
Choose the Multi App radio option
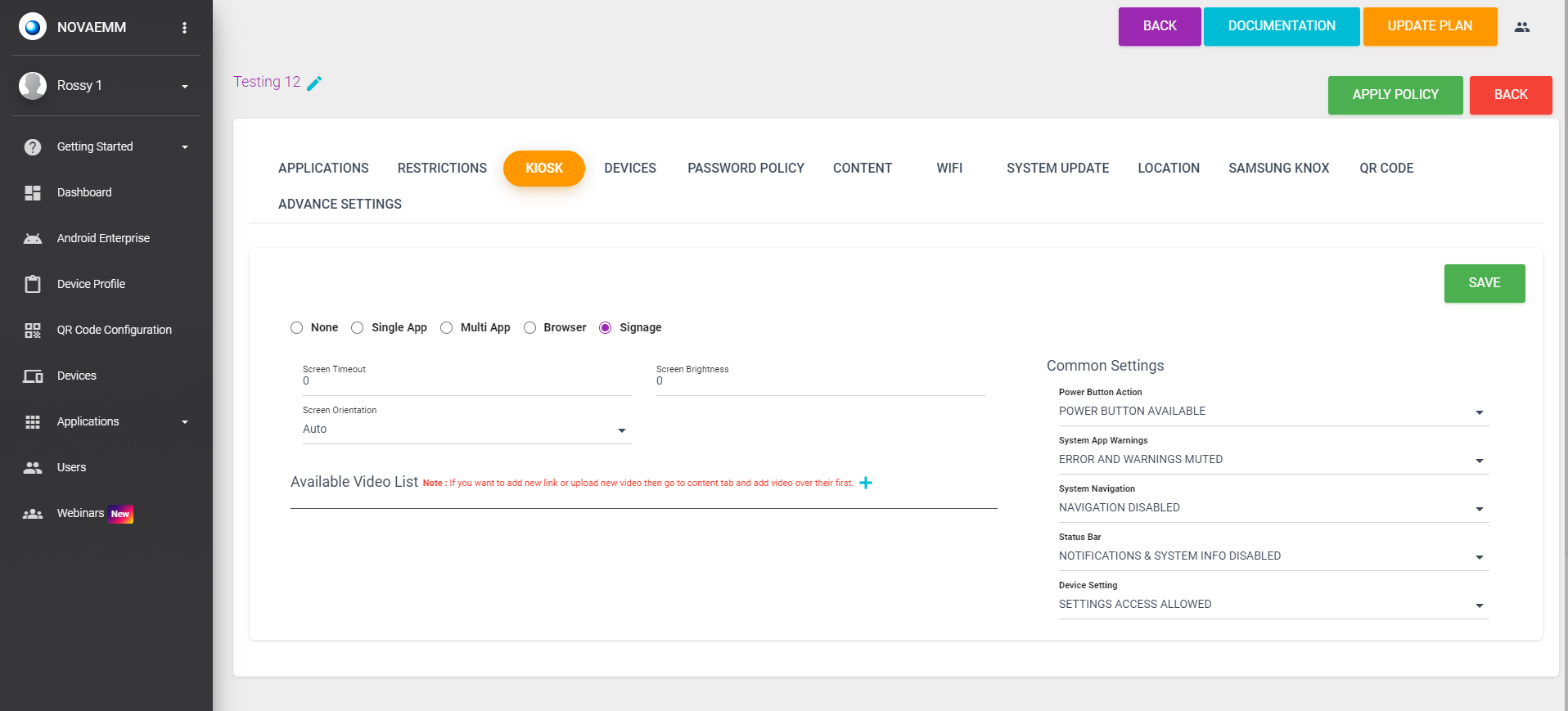(446, 328)
